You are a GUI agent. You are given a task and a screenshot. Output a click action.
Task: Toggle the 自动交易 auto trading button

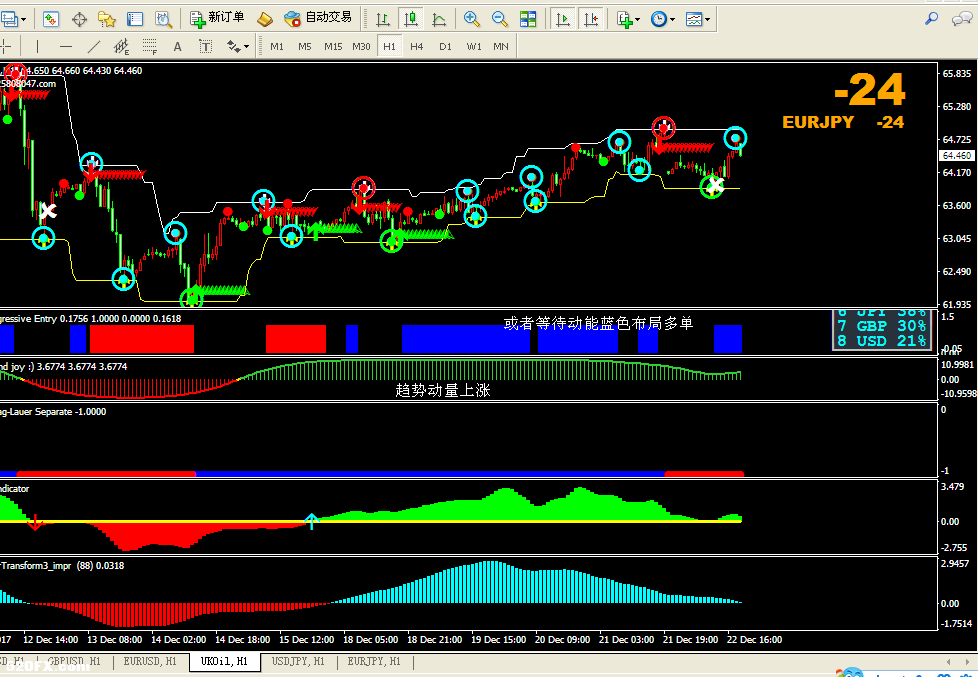(x=317, y=19)
